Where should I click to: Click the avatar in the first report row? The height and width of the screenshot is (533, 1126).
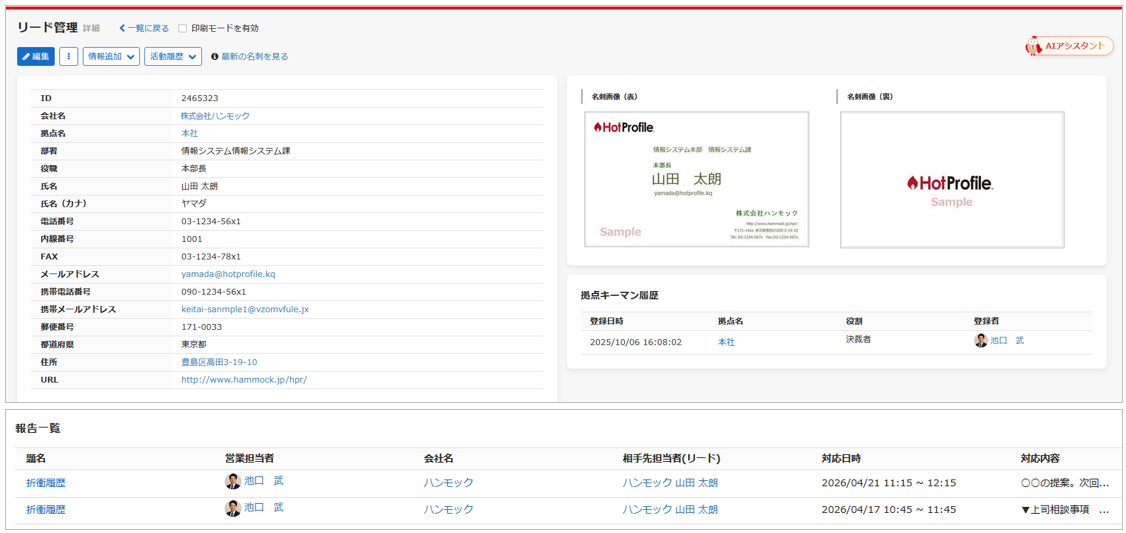[x=233, y=482]
